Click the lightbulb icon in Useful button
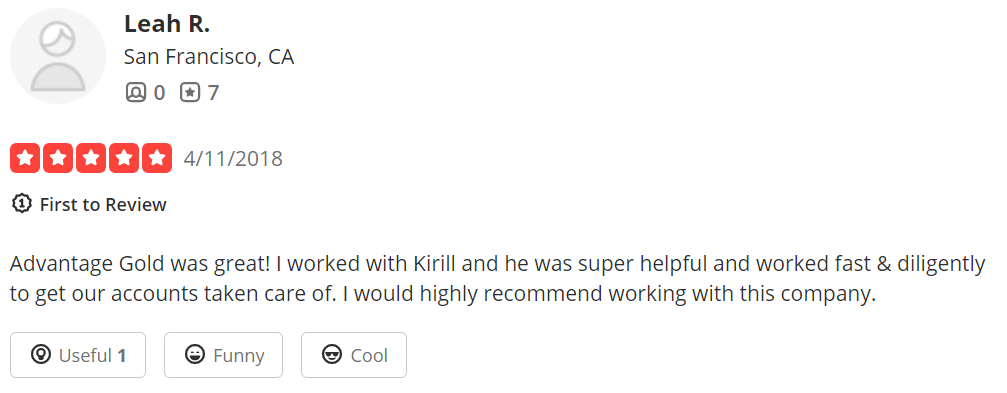Viewport: 1007px width, 393px height. point(40,354)
